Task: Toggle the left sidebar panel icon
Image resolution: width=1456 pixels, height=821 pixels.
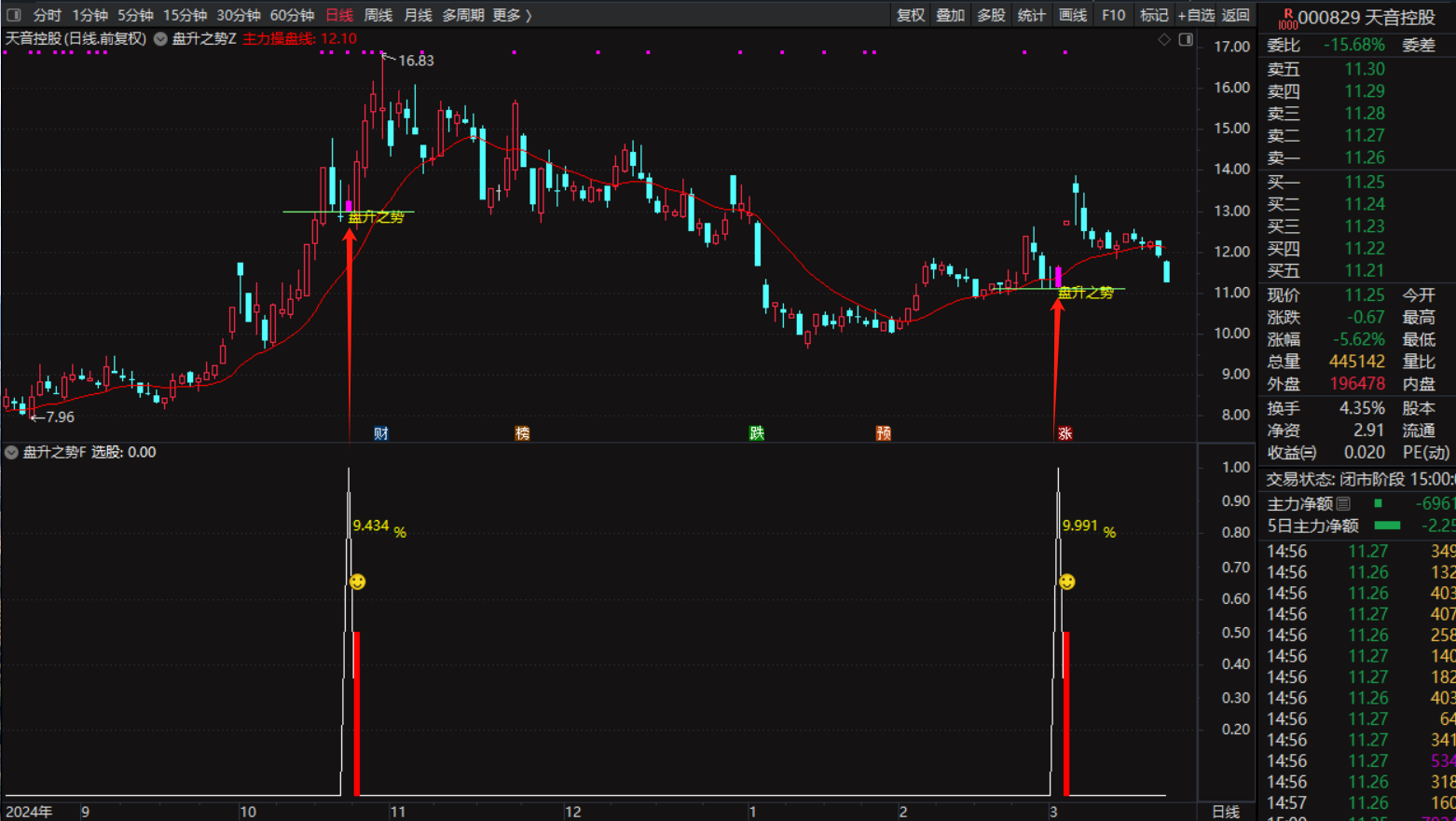Action: click(x=14, y=15)
